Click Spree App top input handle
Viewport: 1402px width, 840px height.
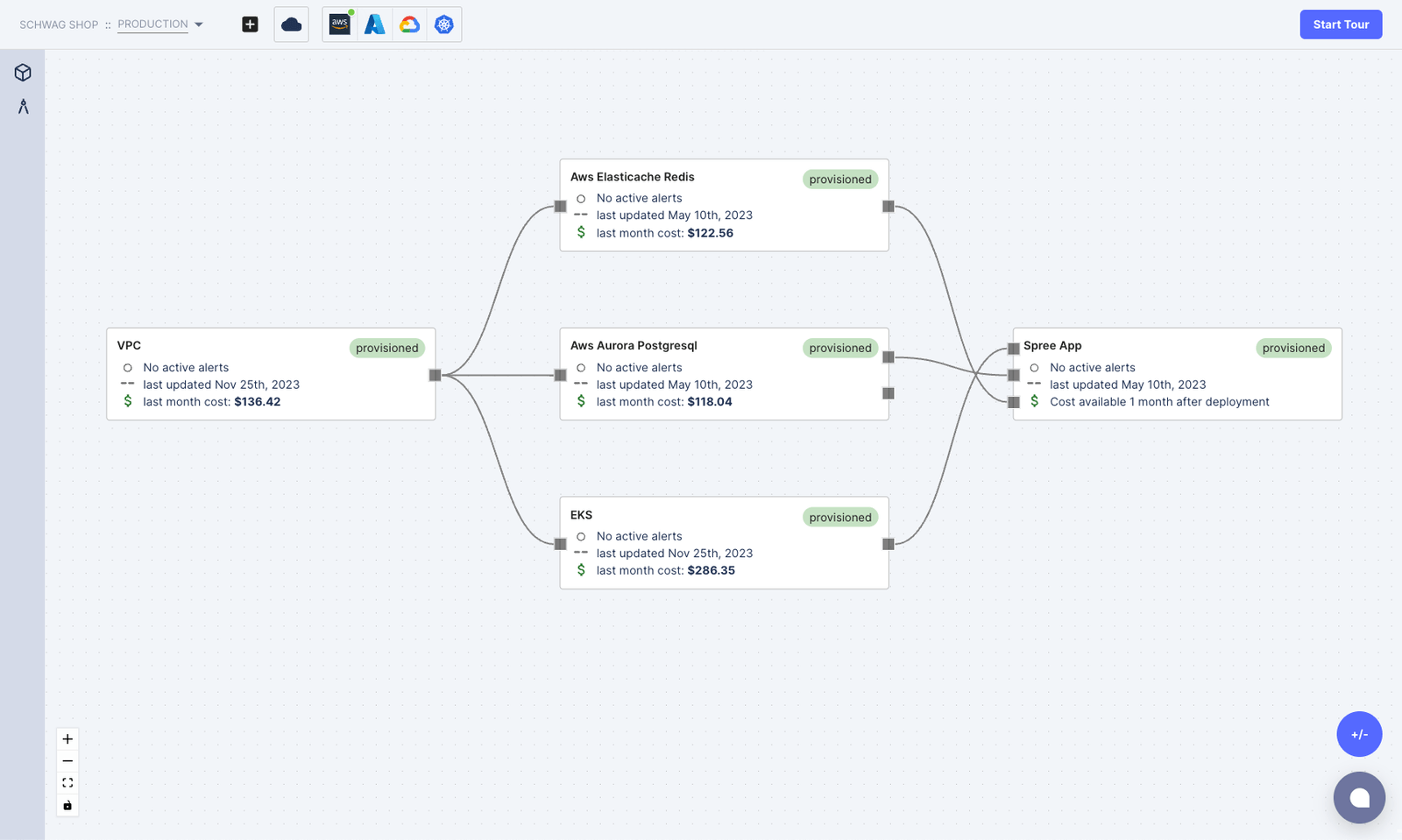(x=1014, y=349)
